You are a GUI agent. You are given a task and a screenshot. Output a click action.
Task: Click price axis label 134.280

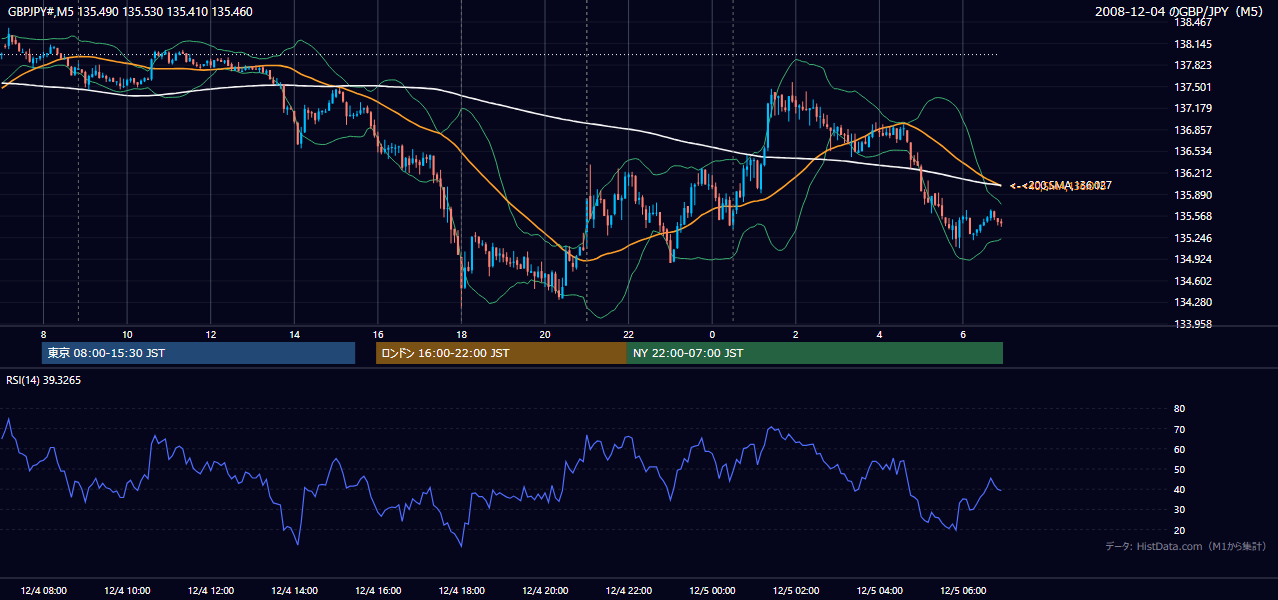(1192, 302)
